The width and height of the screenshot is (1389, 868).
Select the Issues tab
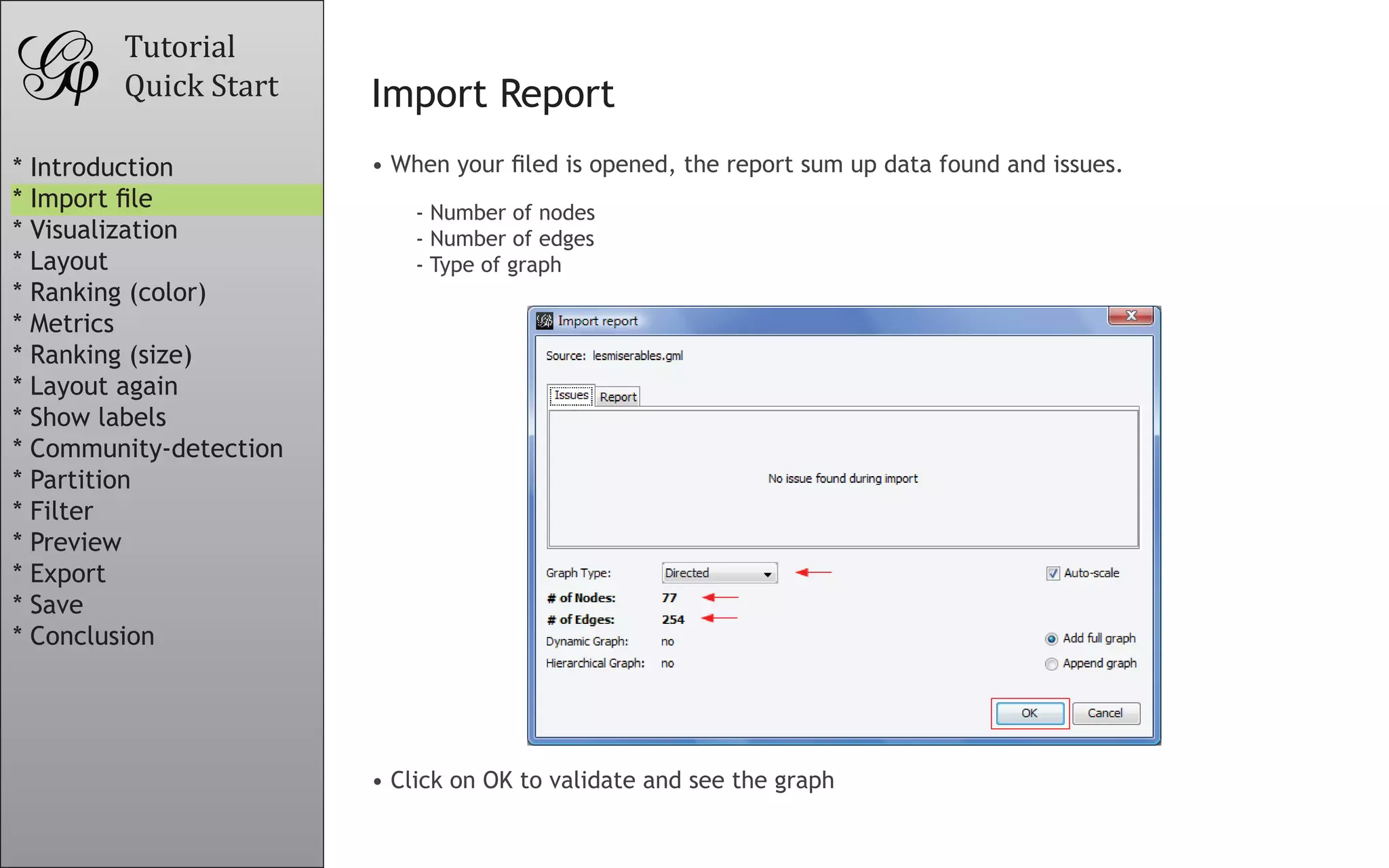tap(571, 395)
